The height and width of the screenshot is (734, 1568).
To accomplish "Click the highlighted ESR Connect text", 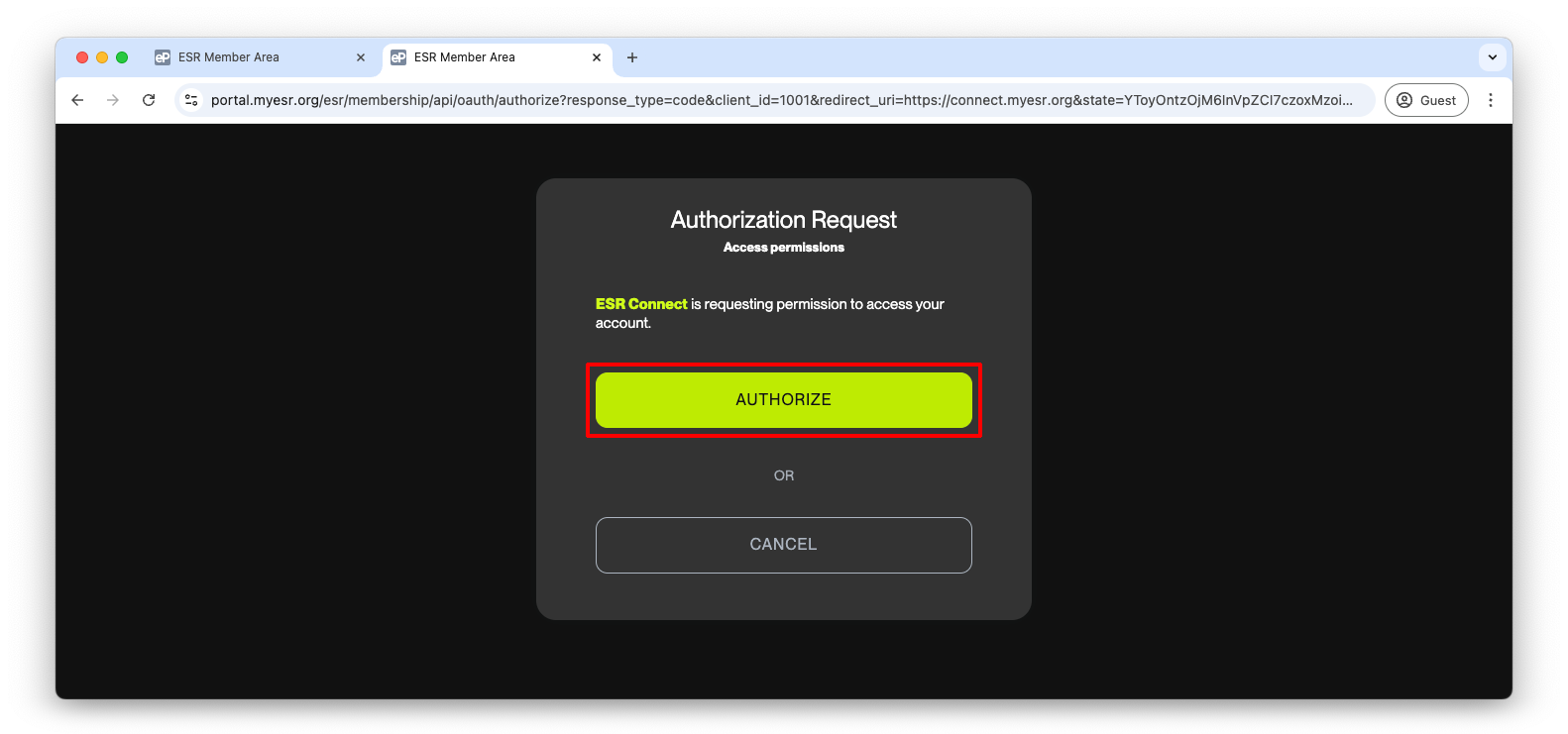I will (x=640, y=304).
